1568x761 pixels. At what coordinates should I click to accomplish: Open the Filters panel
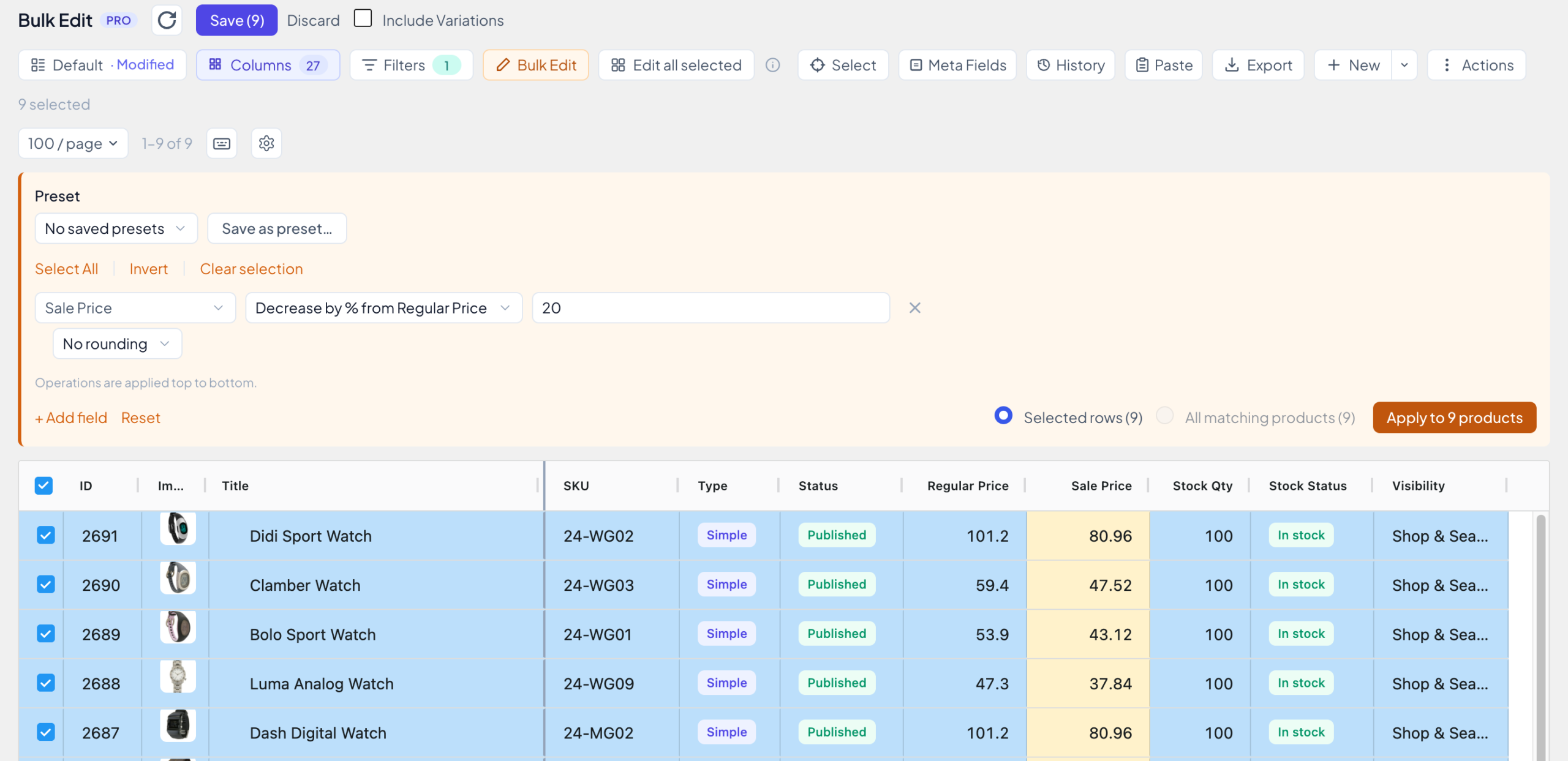(411, 65)
